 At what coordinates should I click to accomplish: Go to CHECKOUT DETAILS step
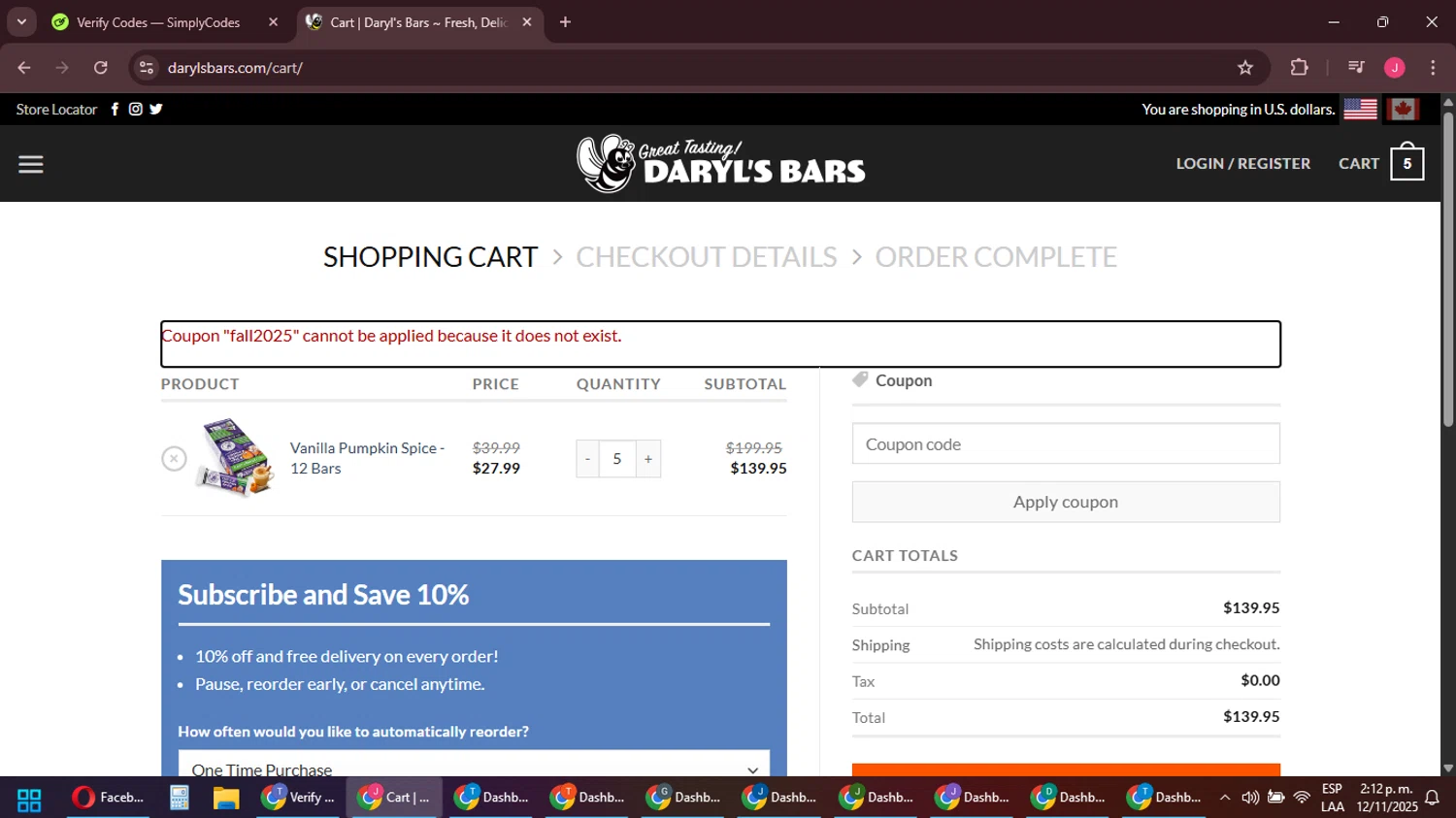pyautogui.click(x=706, y=257)
